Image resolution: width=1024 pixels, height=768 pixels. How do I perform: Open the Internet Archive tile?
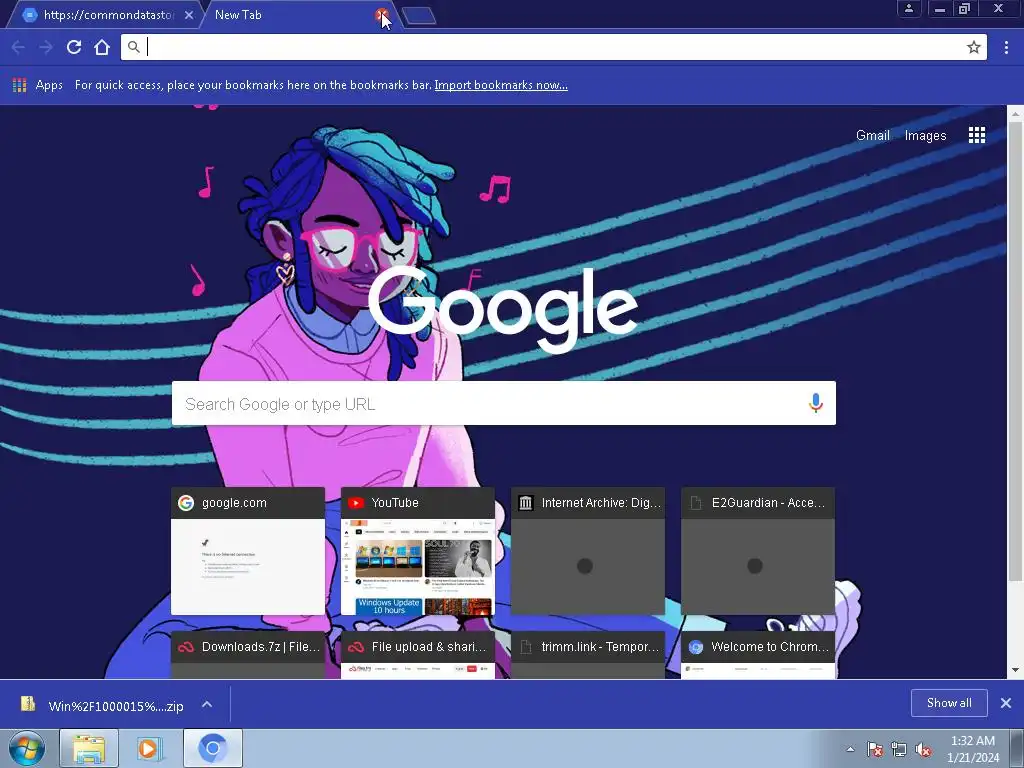(588, 551)
